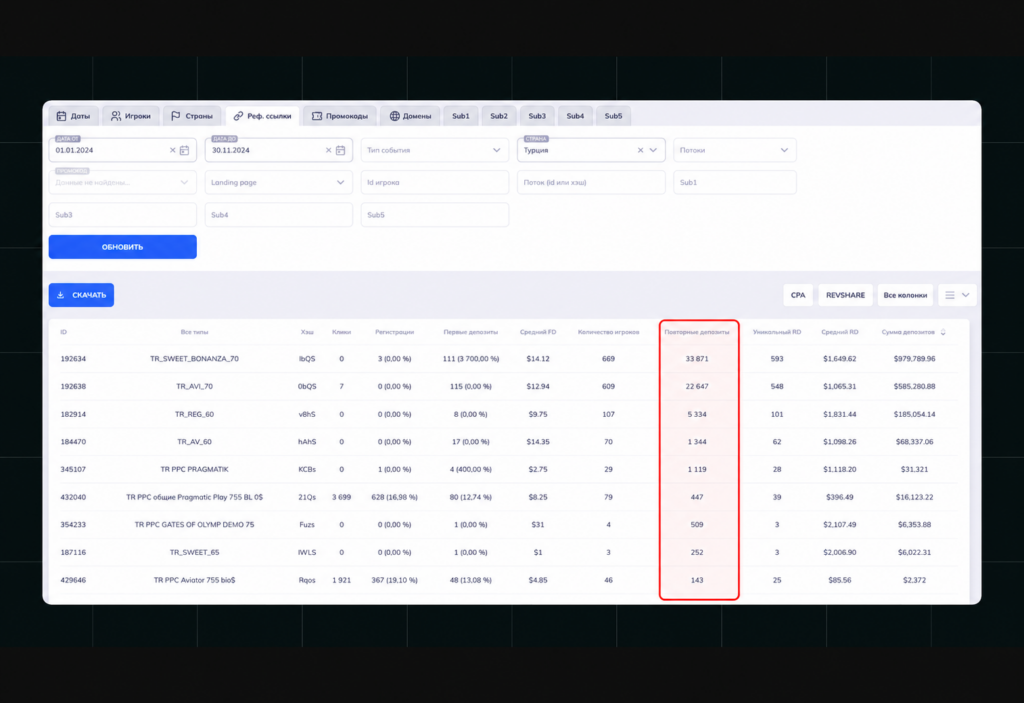
Task: Switch to the Игроки tab
Action: click(131, 116)
